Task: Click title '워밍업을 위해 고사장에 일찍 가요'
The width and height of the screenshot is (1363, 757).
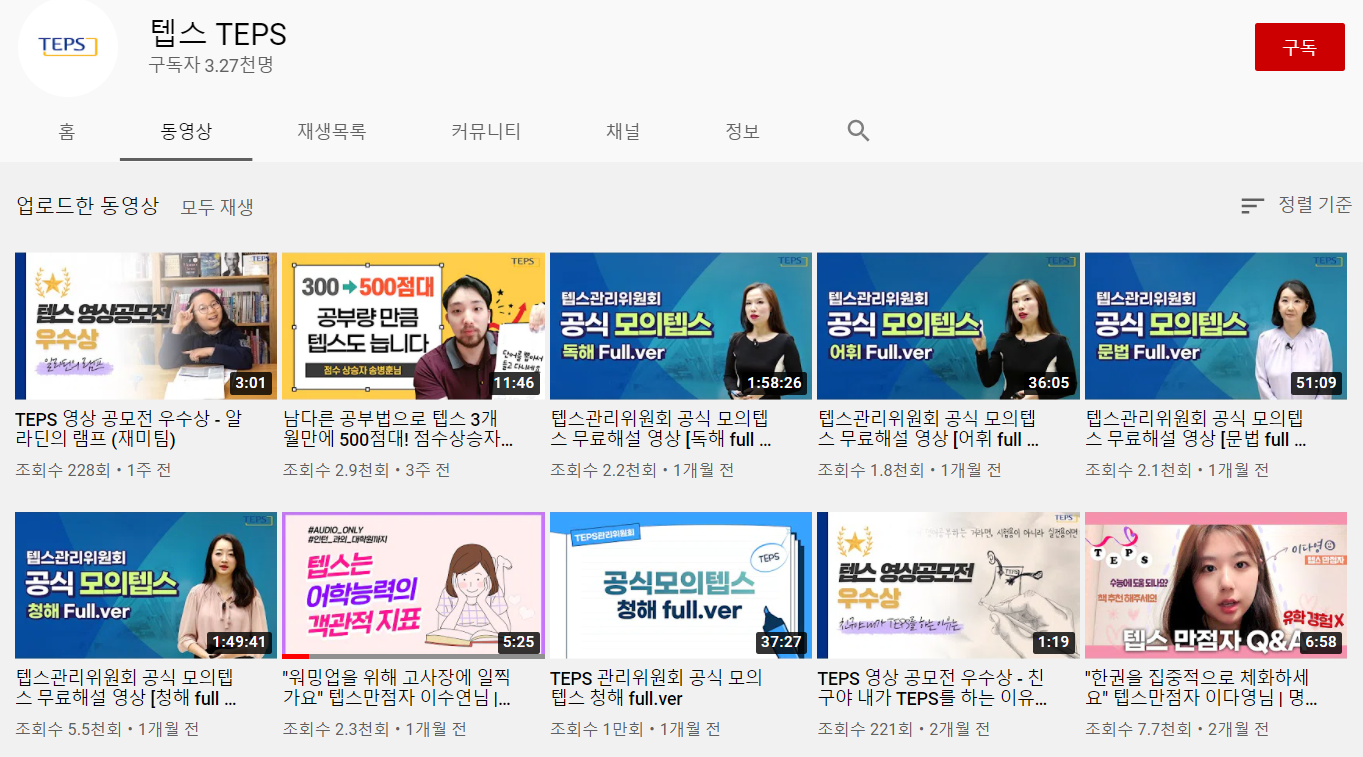Action: pyautogui.click(x=397, y=688)
